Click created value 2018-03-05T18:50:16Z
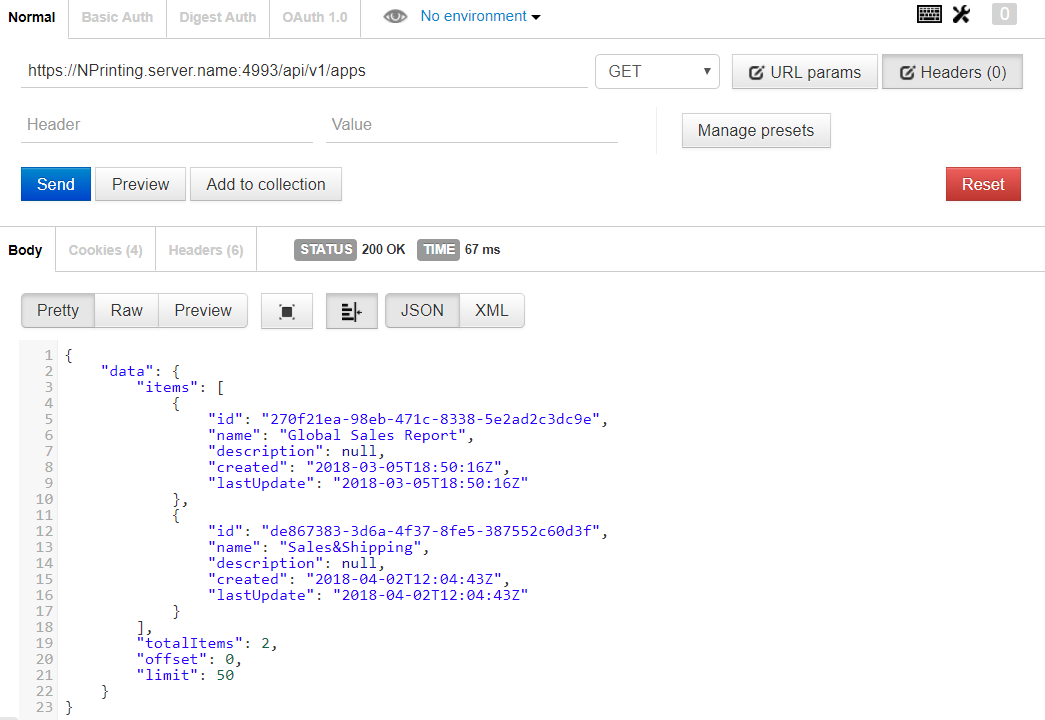 [x=404, y=467]
